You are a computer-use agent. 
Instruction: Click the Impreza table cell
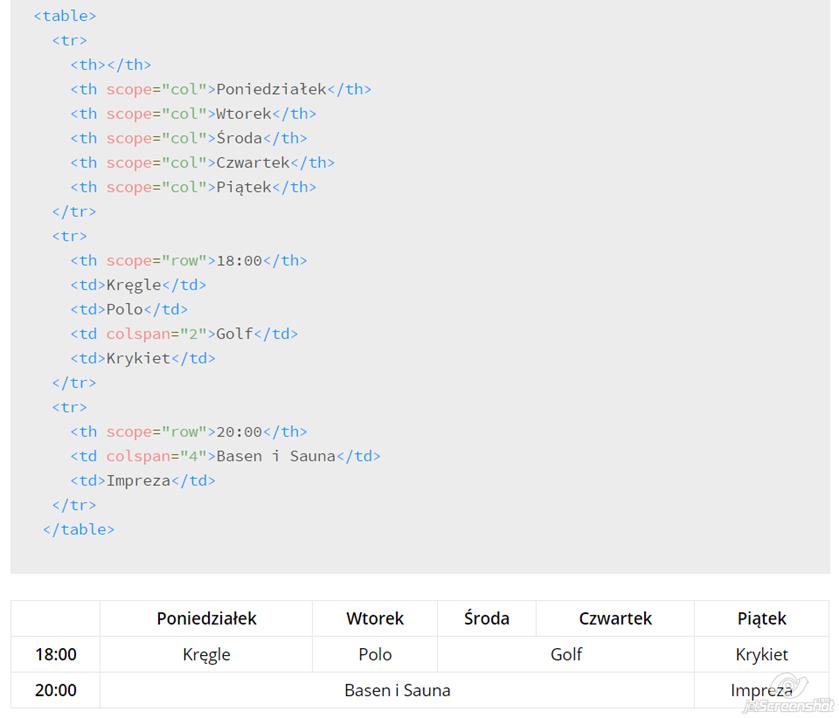point(761,690)
